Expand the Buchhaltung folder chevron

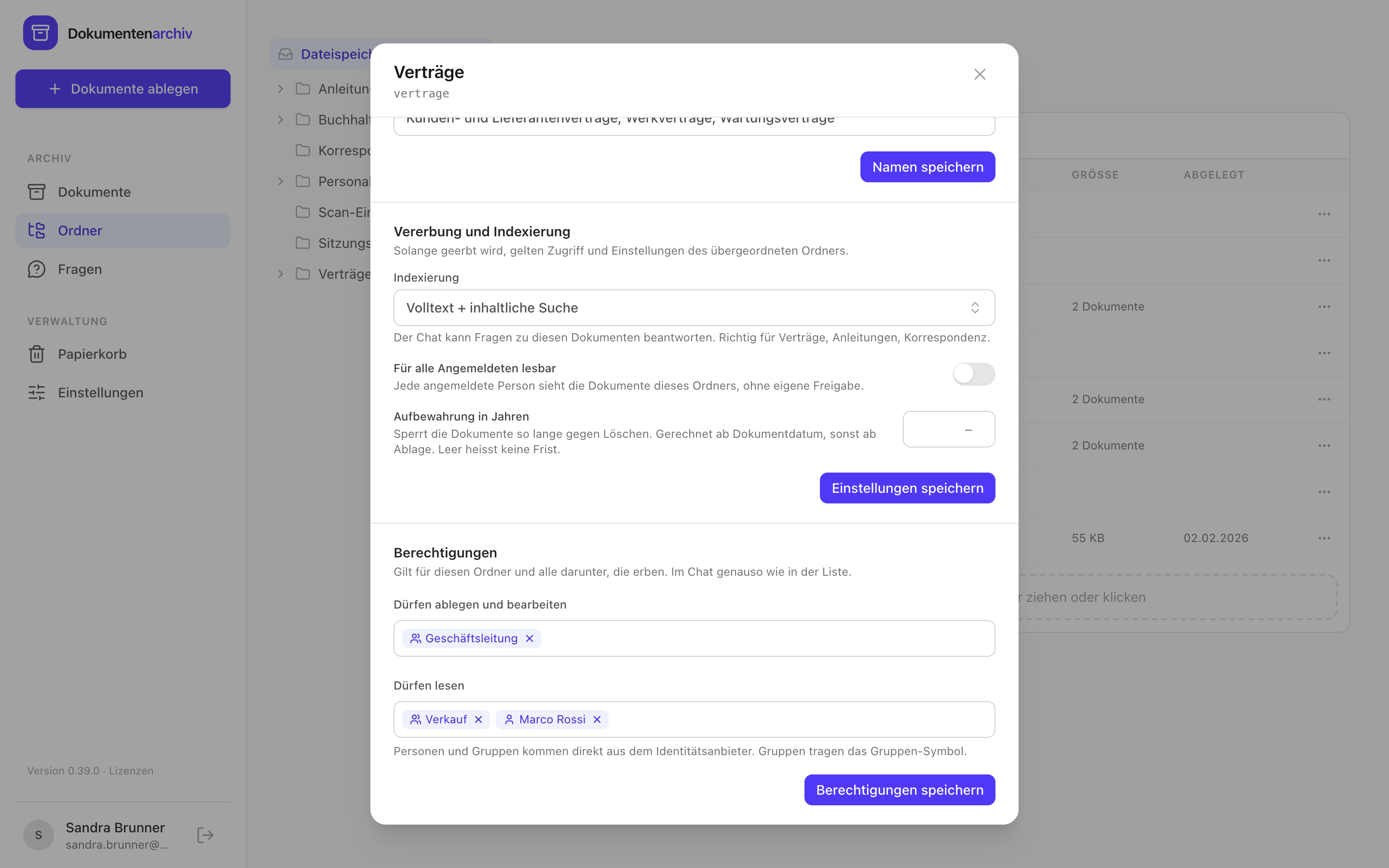point(280,120)
